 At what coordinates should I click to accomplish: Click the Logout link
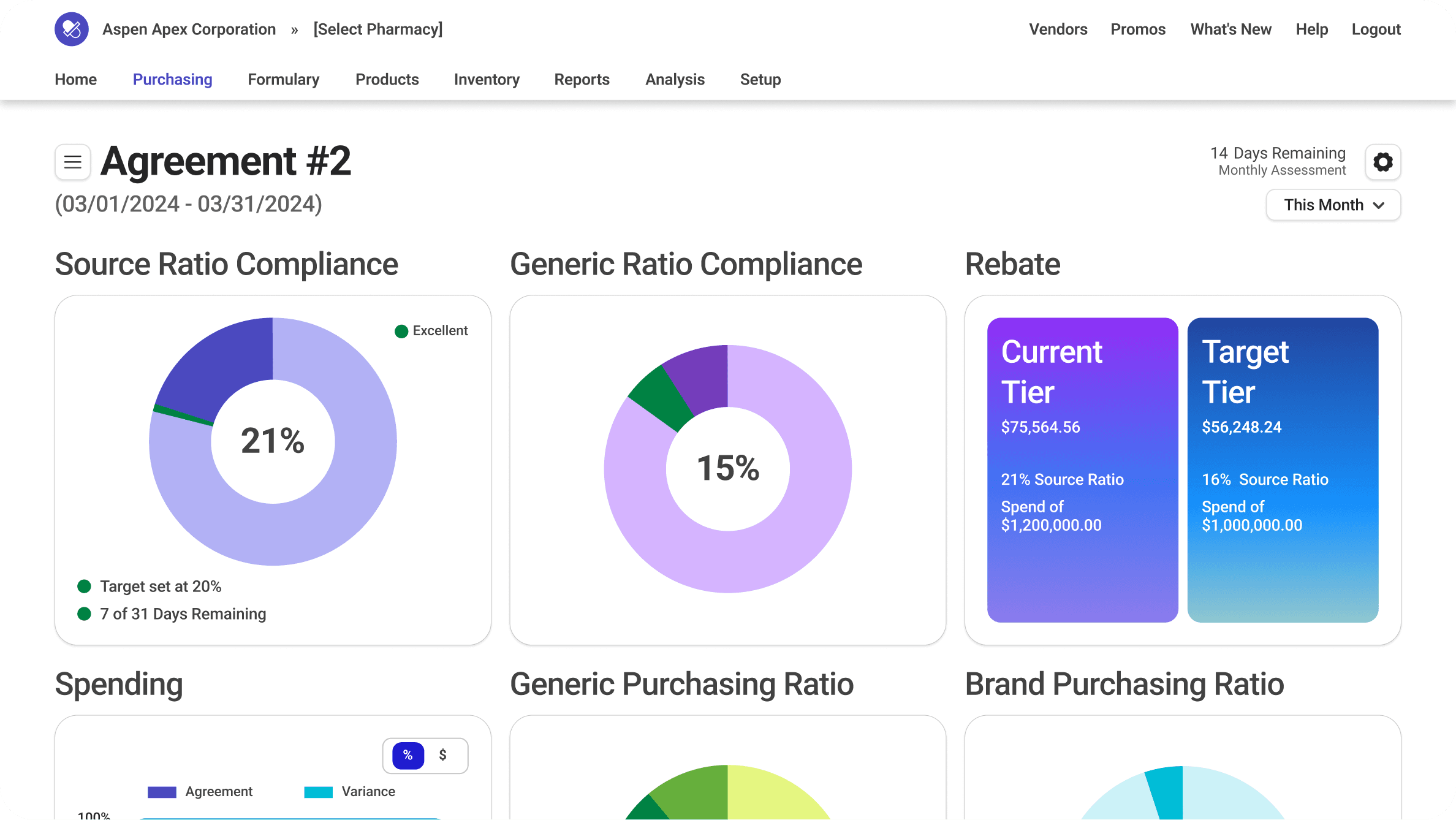1376,29
